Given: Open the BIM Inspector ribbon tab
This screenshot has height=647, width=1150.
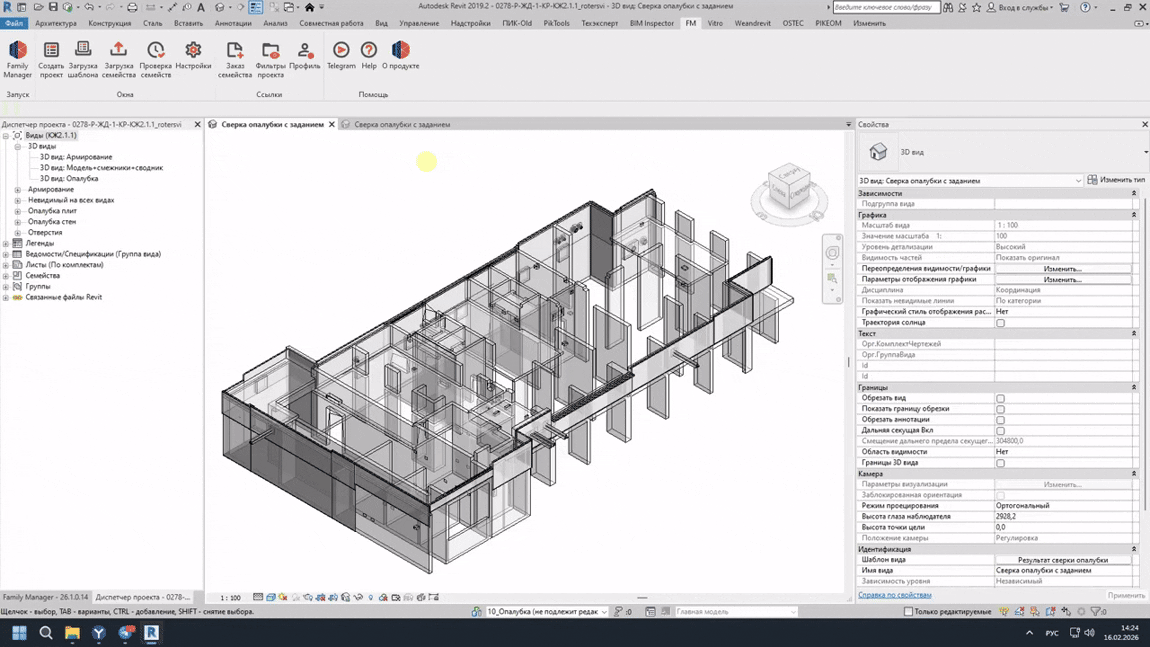Looking at the screenshot, I should coord(651,23).
